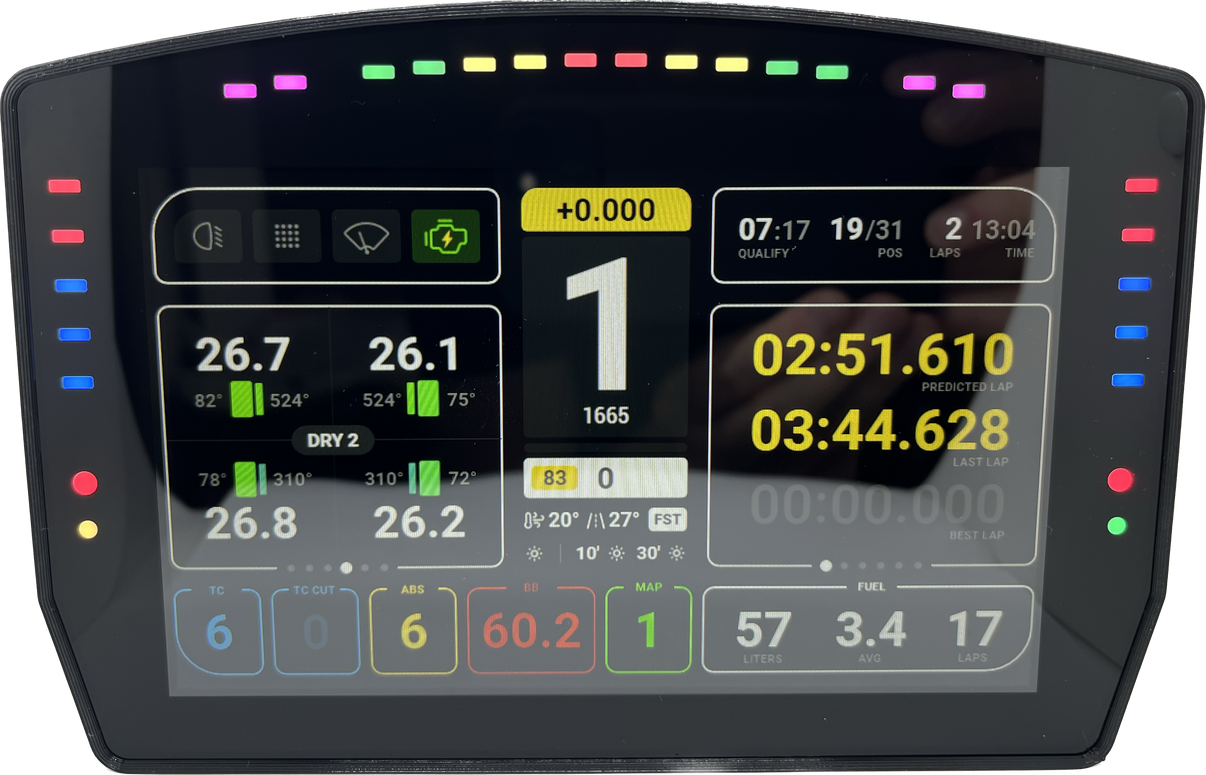Select the TC CUT 0 box
This screenshot has height=775, width=1206.
315,631
